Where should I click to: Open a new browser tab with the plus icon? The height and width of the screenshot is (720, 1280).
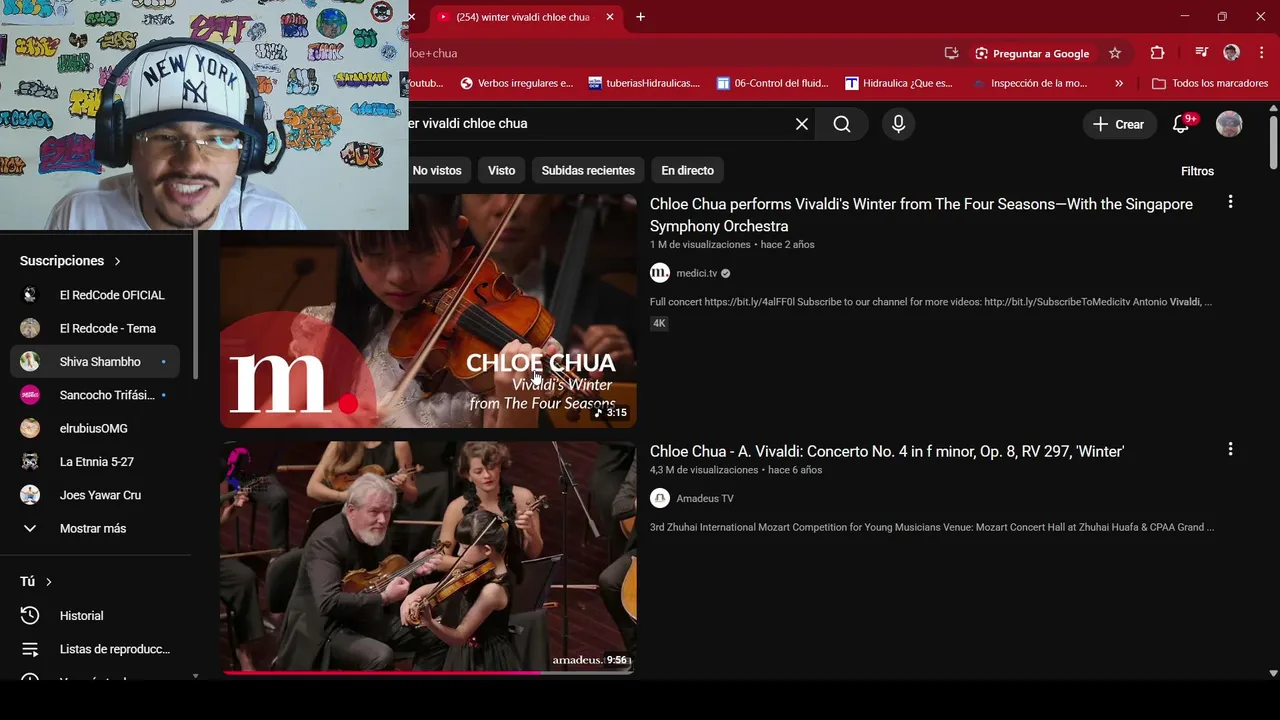coord(640,17)
